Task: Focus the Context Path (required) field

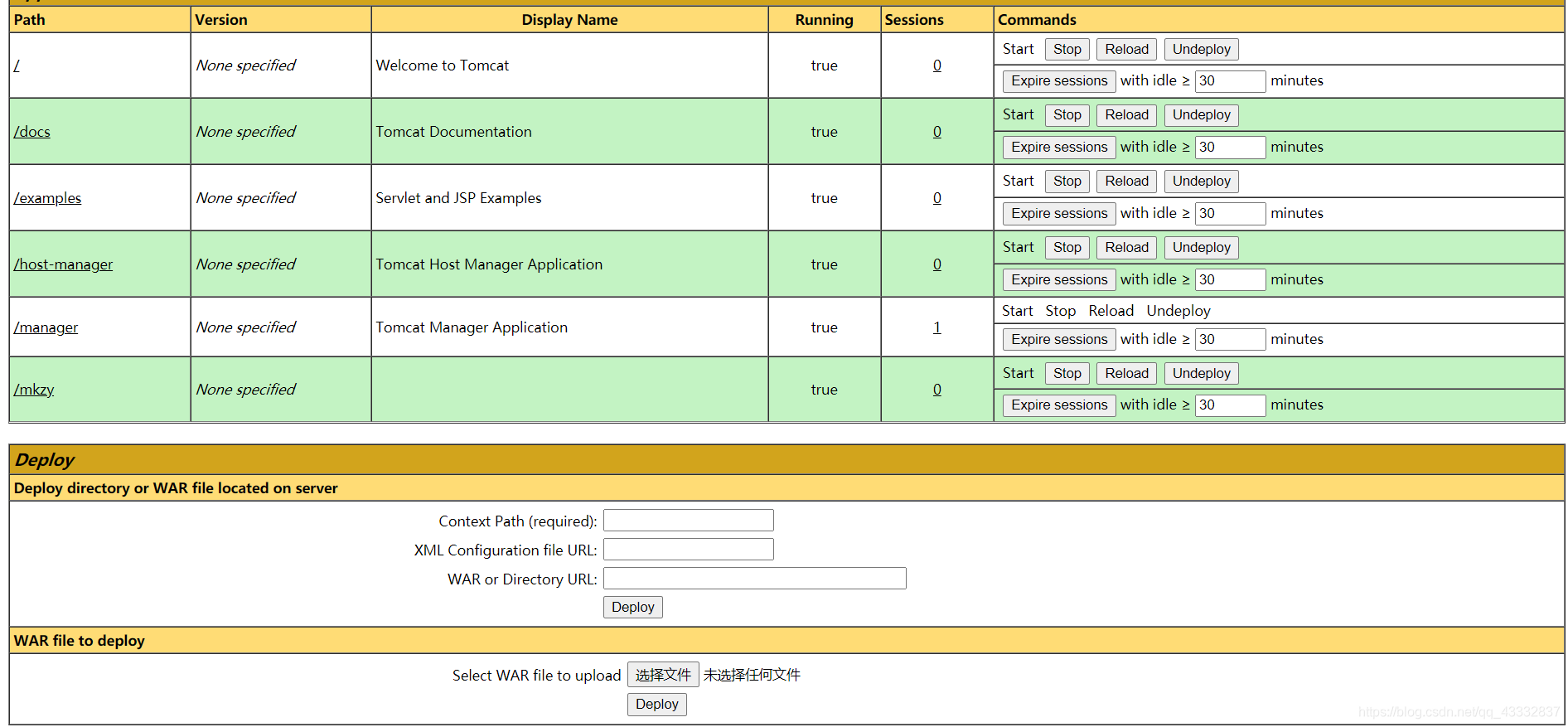Action: pyautogui.click(x=689, y=521)
